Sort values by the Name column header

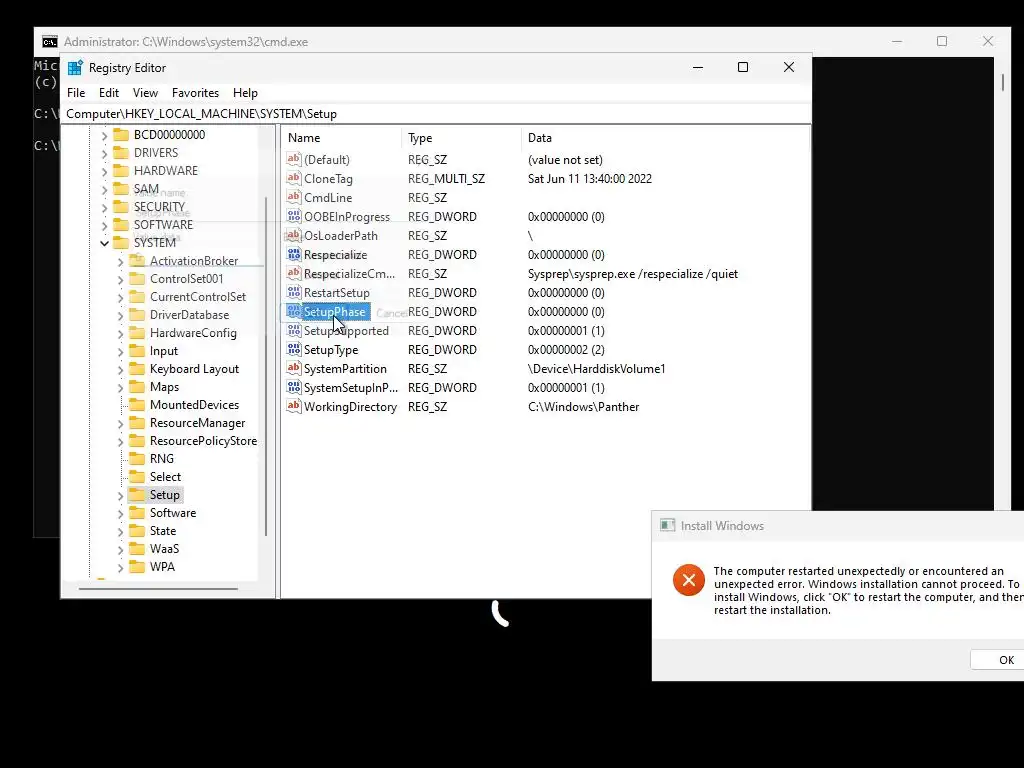pos(342,138)
